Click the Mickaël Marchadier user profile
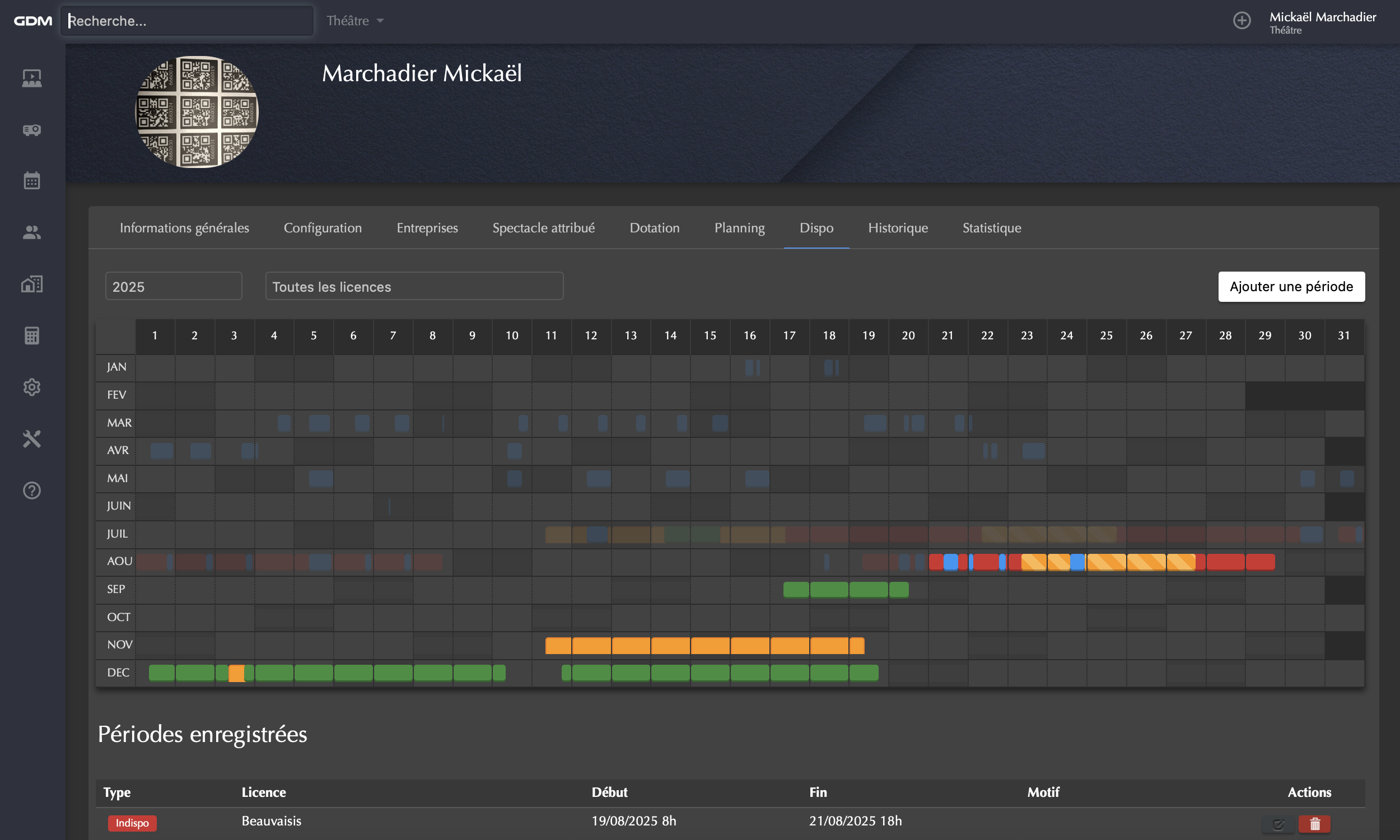Screen dimensions: 1400x840 point(1322,22)
